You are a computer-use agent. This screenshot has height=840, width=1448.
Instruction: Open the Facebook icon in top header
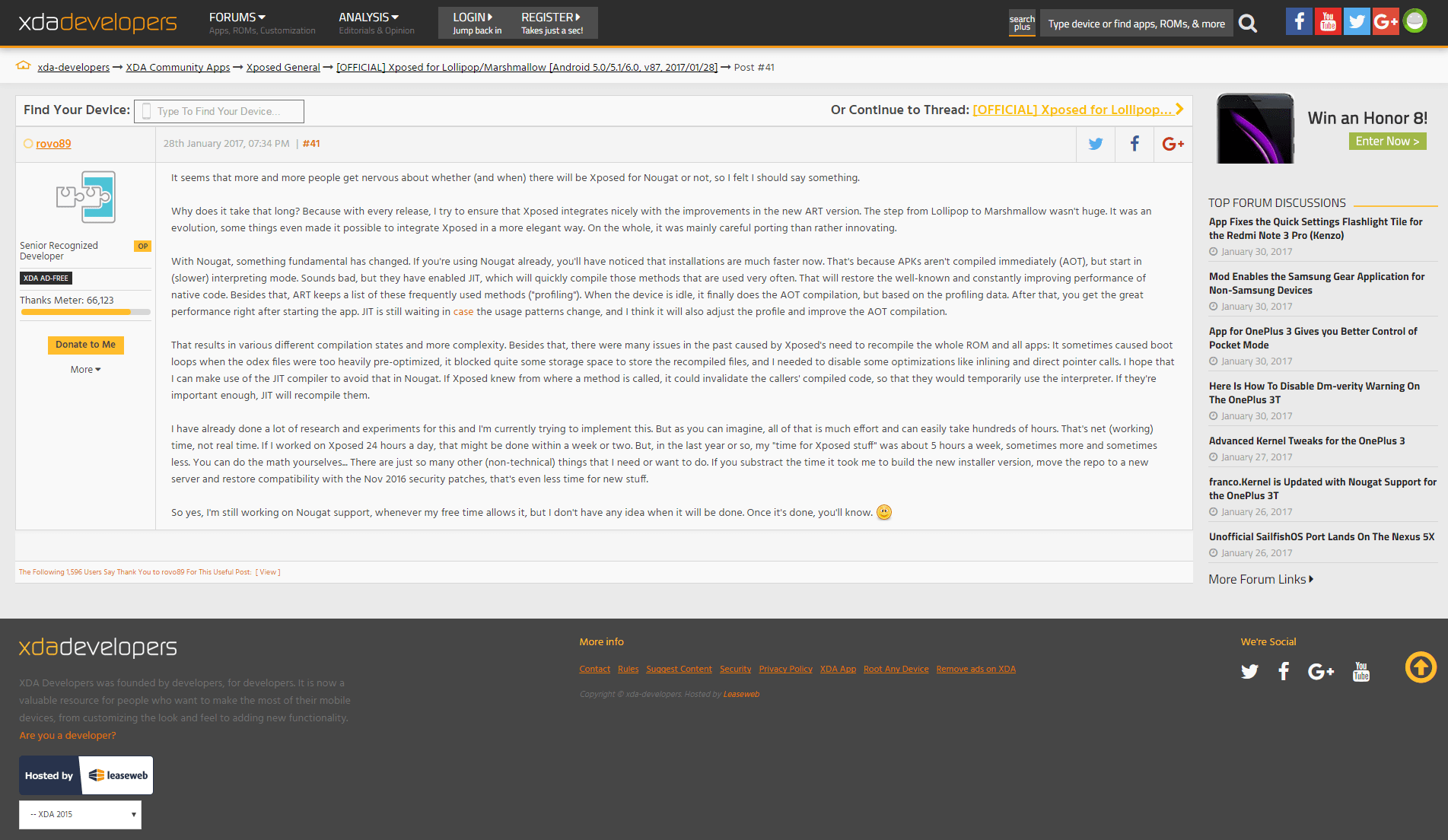(x=1299, y=21)
